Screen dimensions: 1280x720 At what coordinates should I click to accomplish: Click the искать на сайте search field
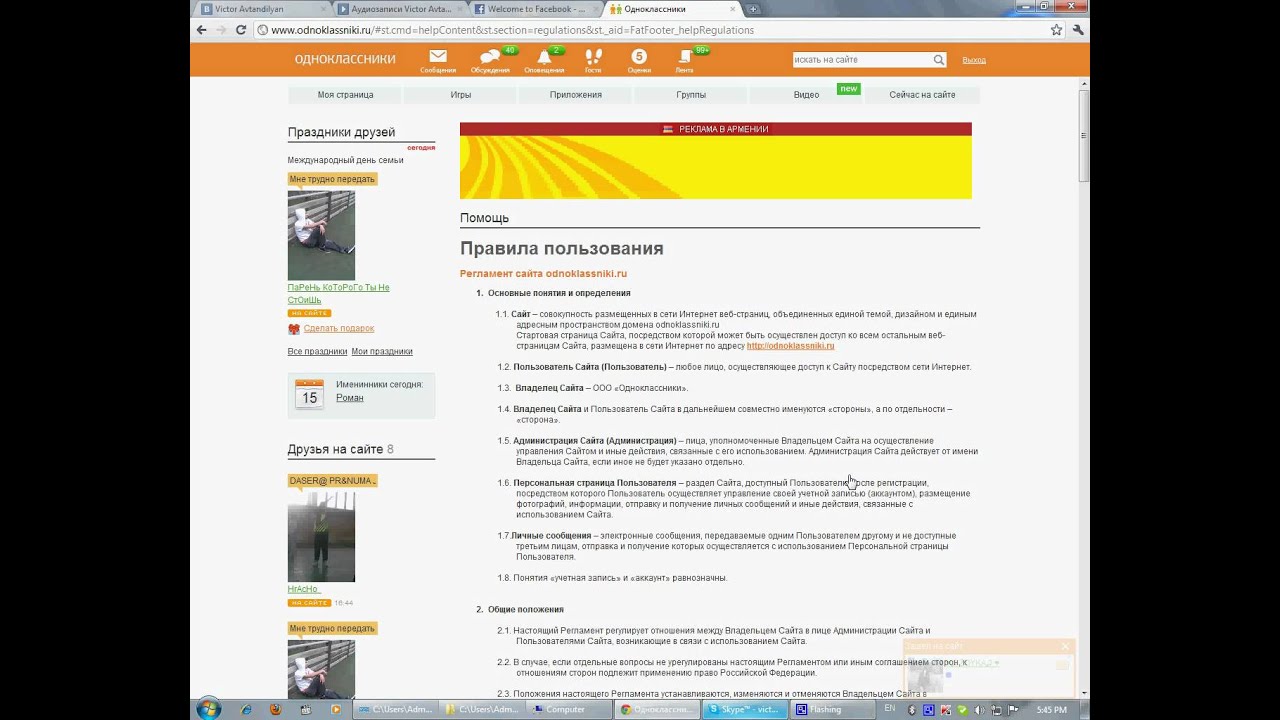(x=861, y=60)
